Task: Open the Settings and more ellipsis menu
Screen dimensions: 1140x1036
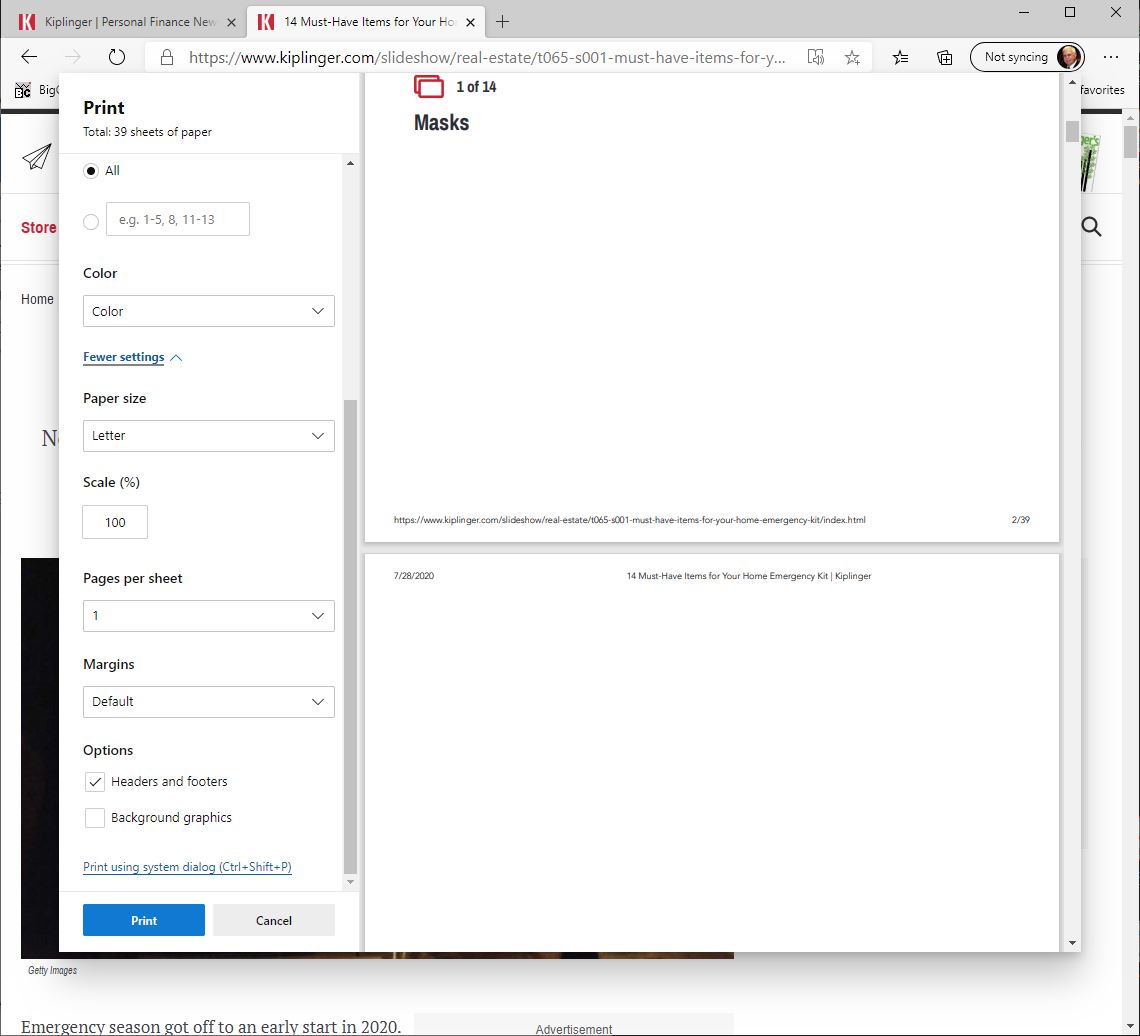Action: (1110, 57)
